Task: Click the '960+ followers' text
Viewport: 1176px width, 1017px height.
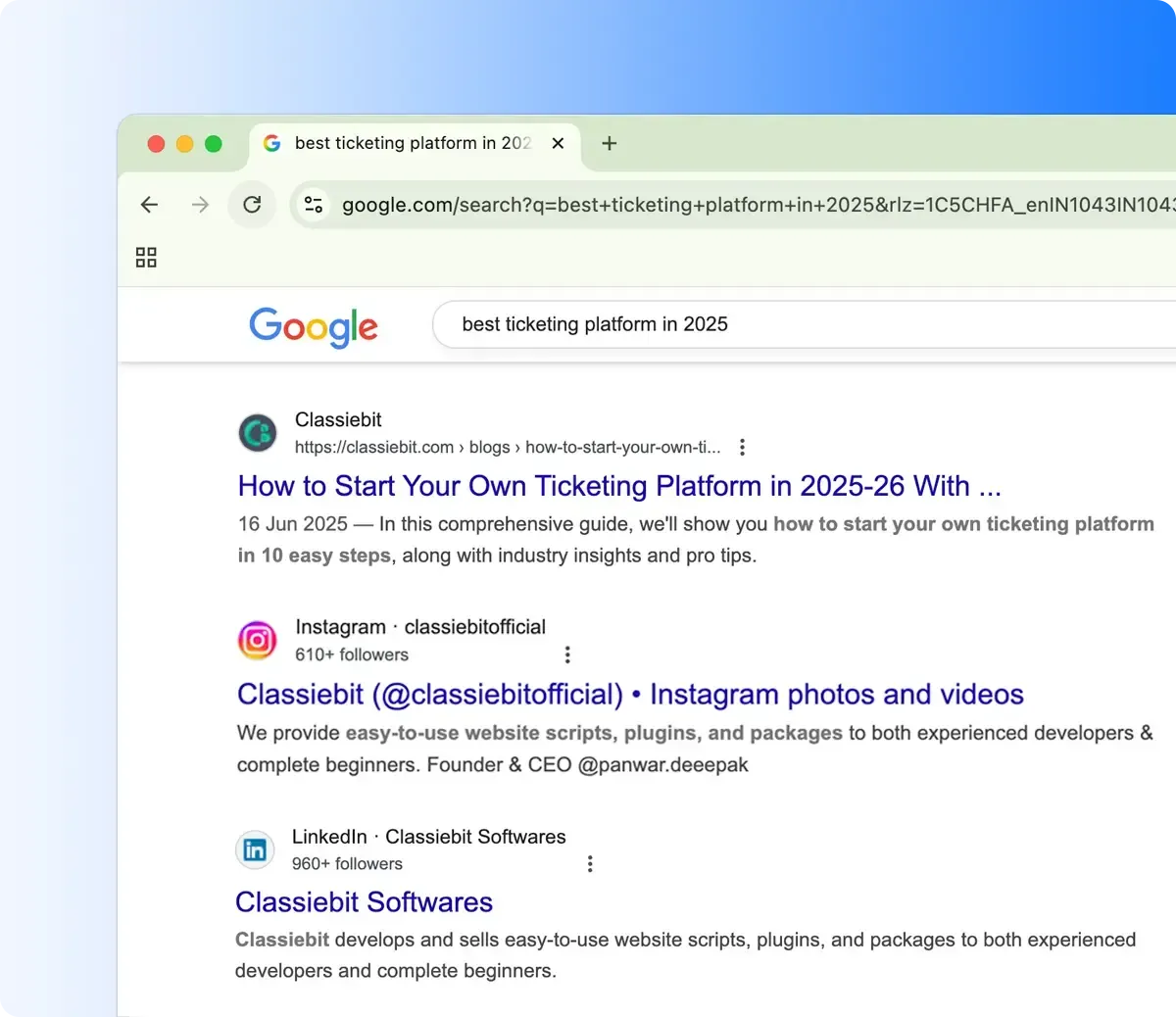Action: click(347, 864)
